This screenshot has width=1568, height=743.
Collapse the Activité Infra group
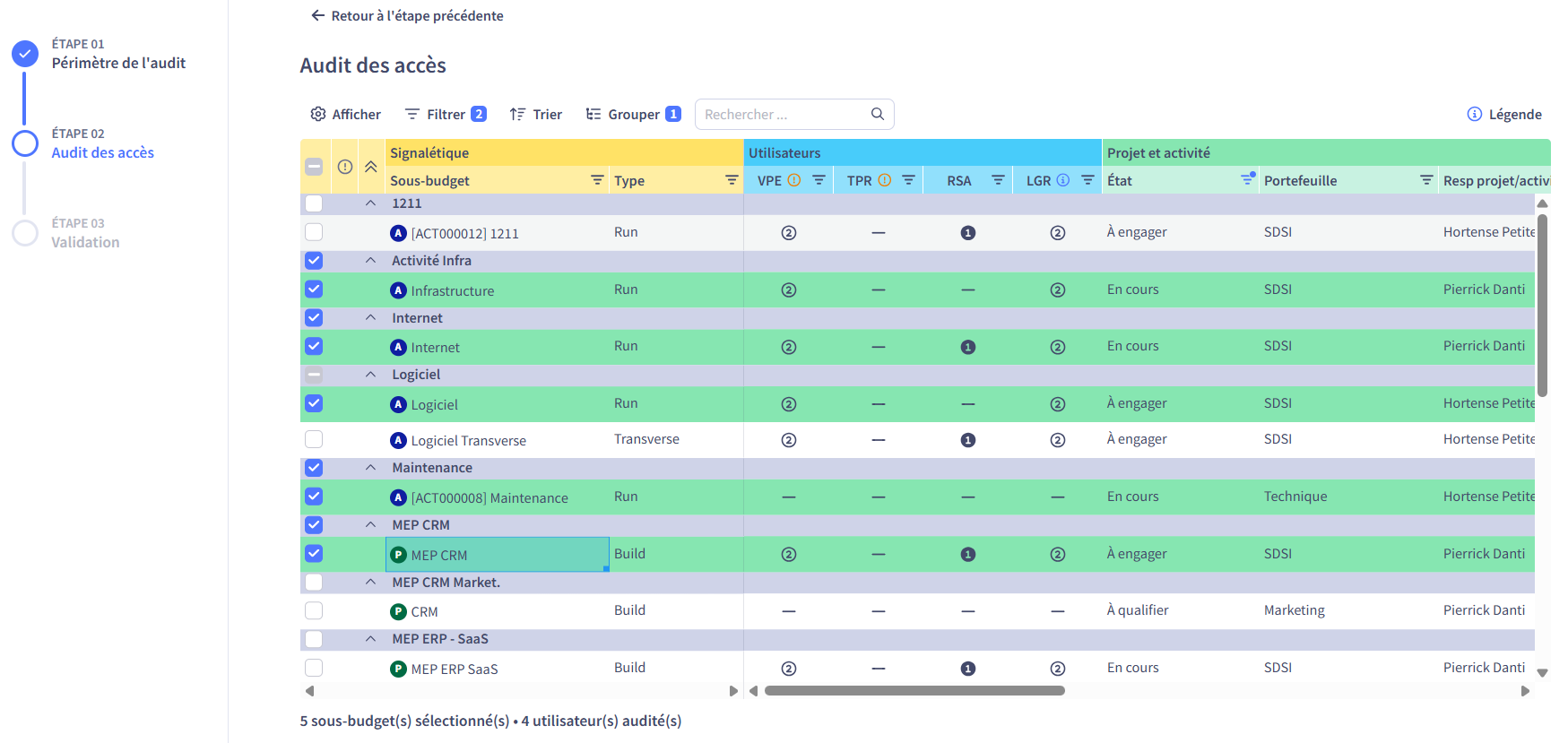coord(370,260)
